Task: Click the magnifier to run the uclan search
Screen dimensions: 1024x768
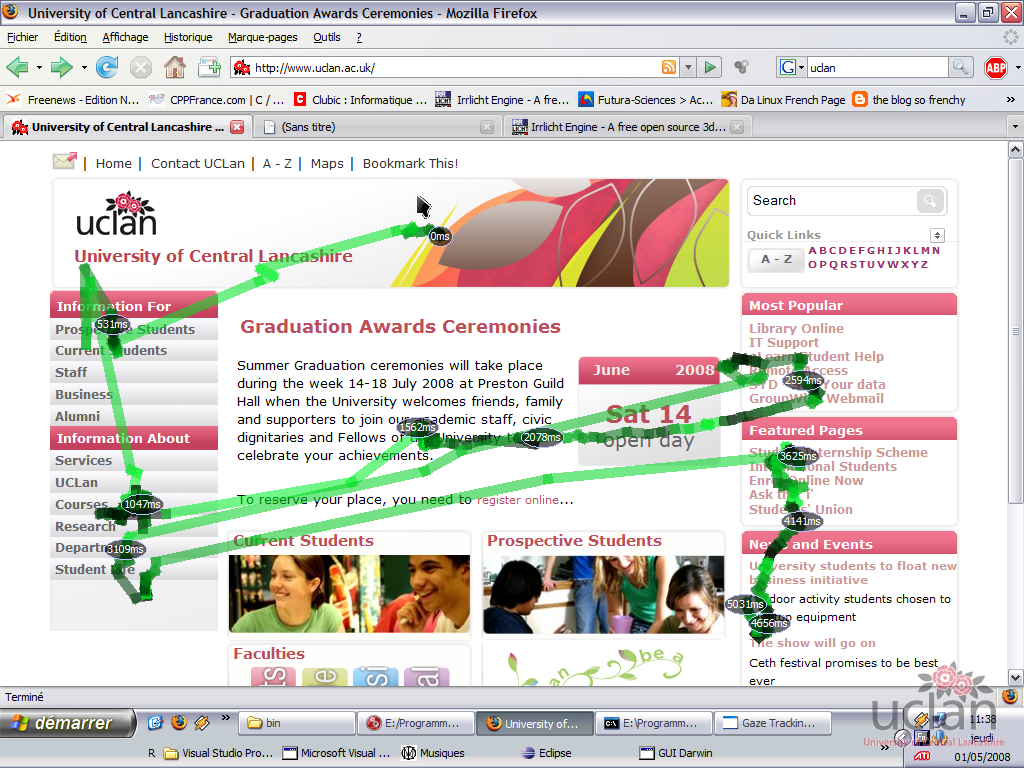Action: (x=960, y=67)
